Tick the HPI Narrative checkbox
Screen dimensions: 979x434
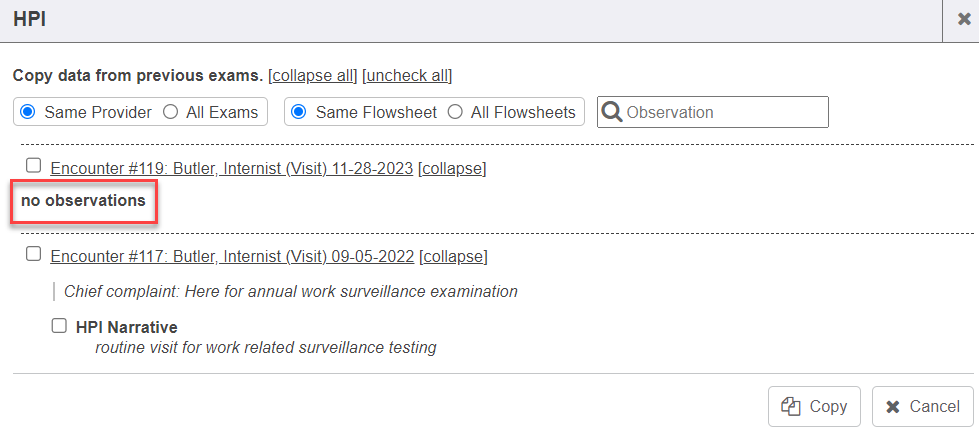pyautogui.click(x=59, y=326)
